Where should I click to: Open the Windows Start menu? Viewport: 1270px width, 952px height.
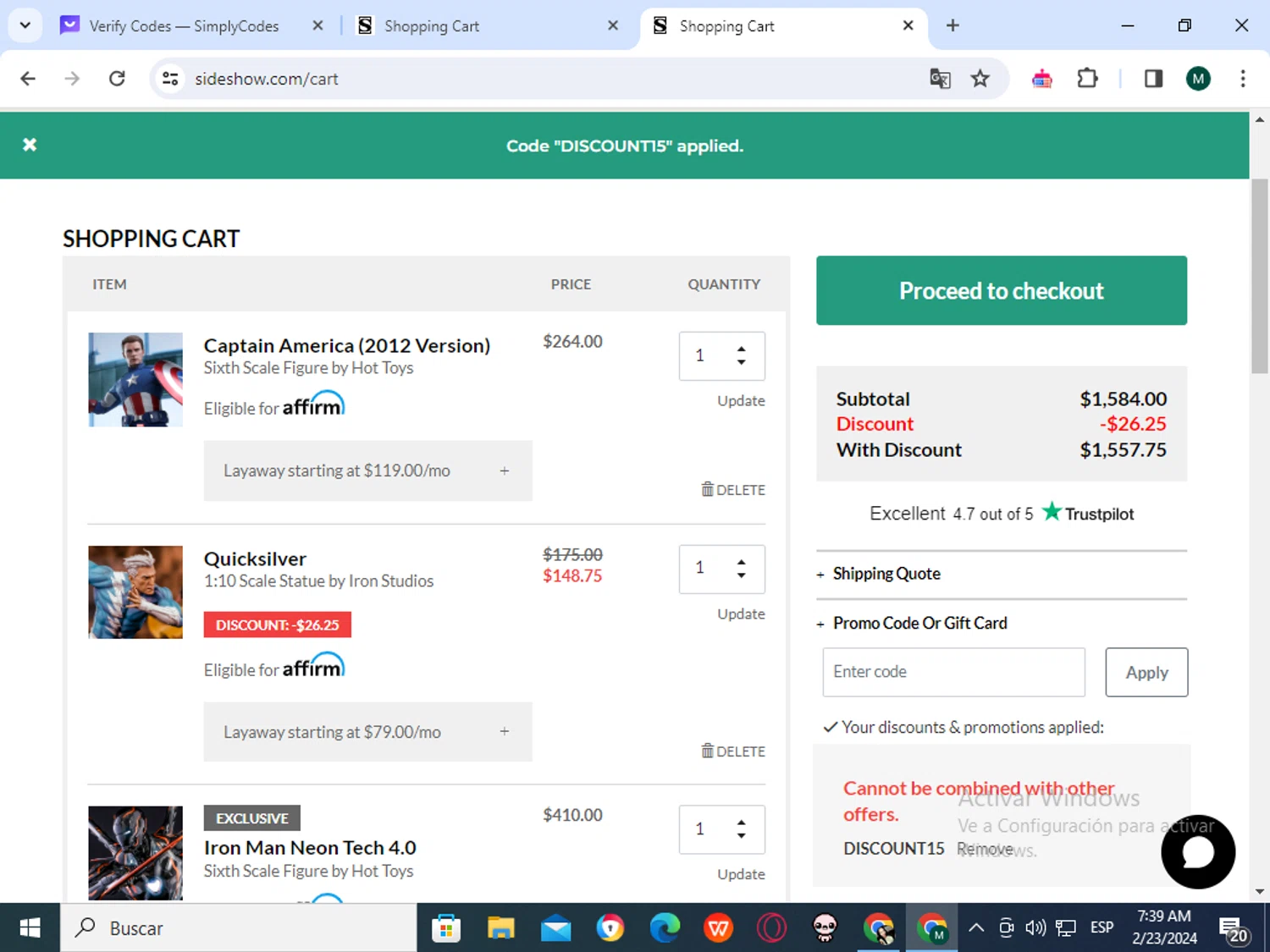tap(30, 928)
